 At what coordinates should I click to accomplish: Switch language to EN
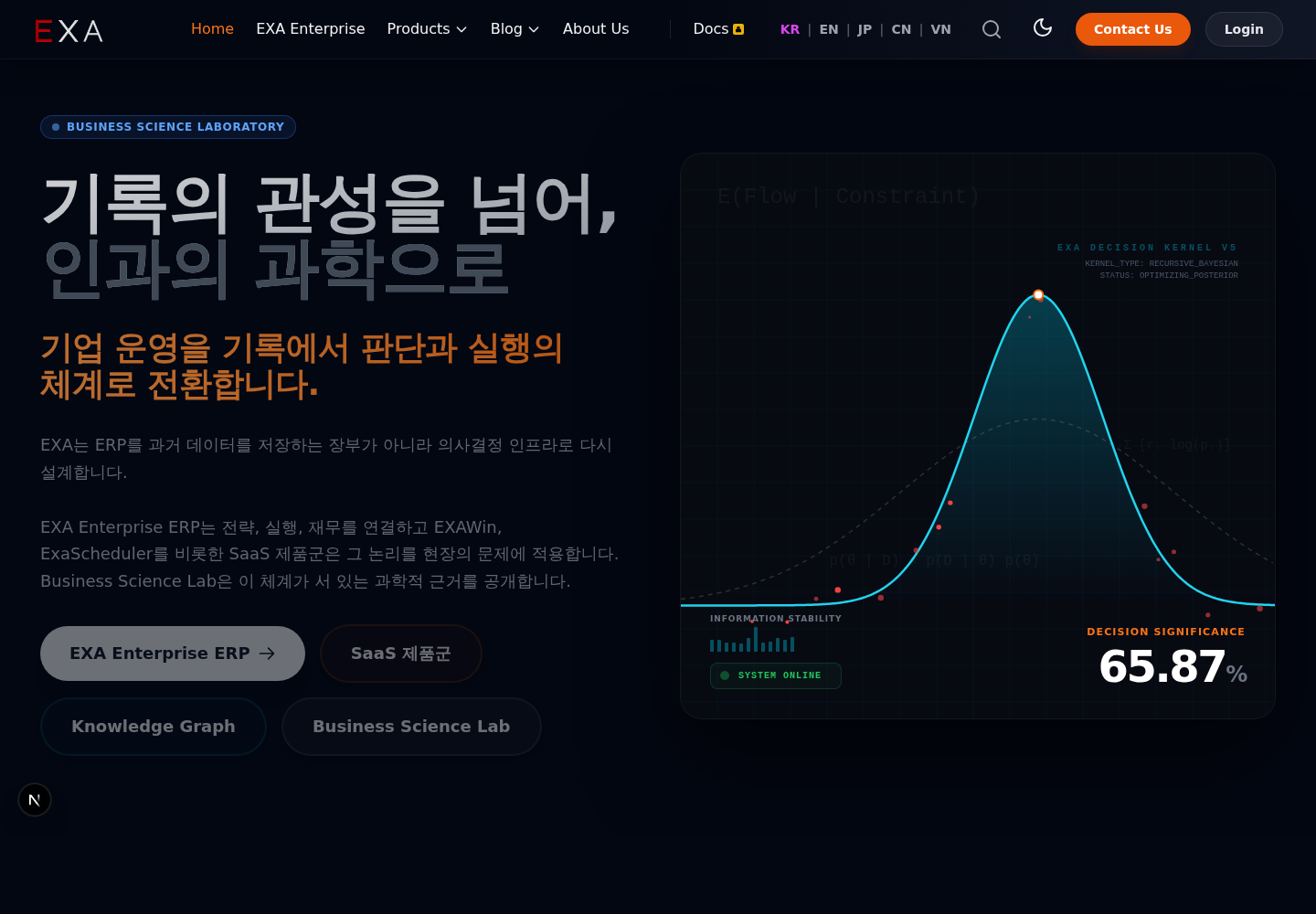click(x=829, y=29)
